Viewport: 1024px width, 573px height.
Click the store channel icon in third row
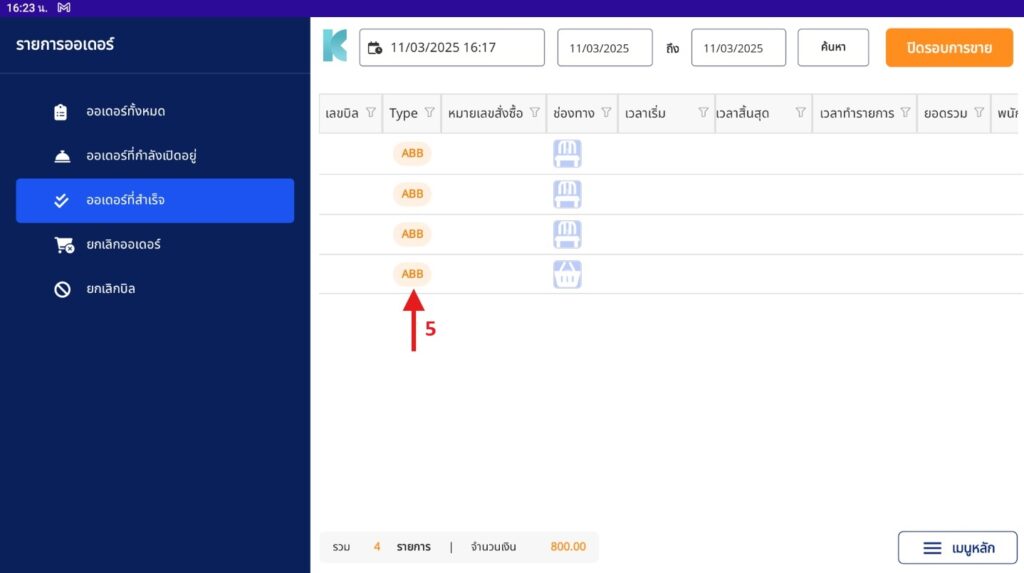click(x=567, y=234)
